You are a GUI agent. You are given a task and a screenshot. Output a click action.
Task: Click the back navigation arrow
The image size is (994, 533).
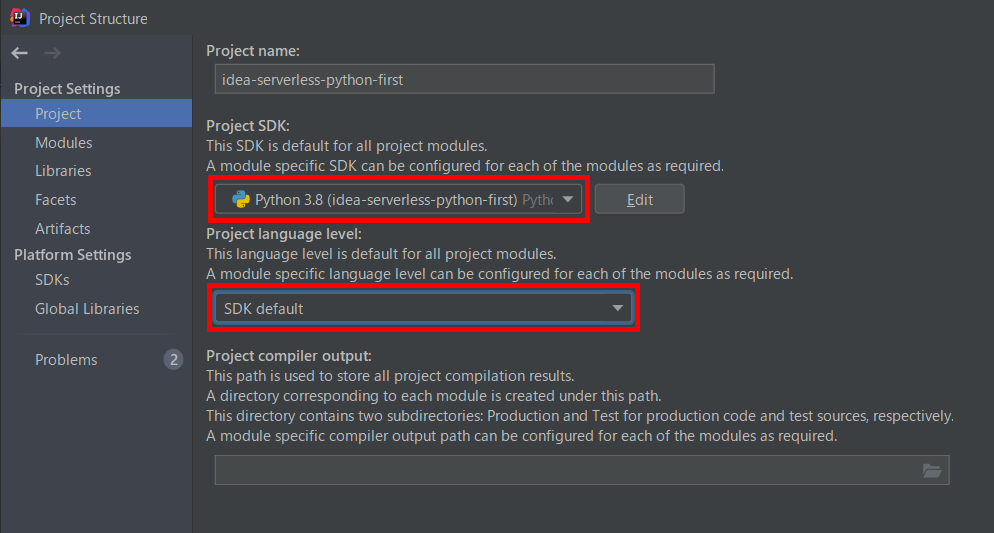(x=20, y=53)
